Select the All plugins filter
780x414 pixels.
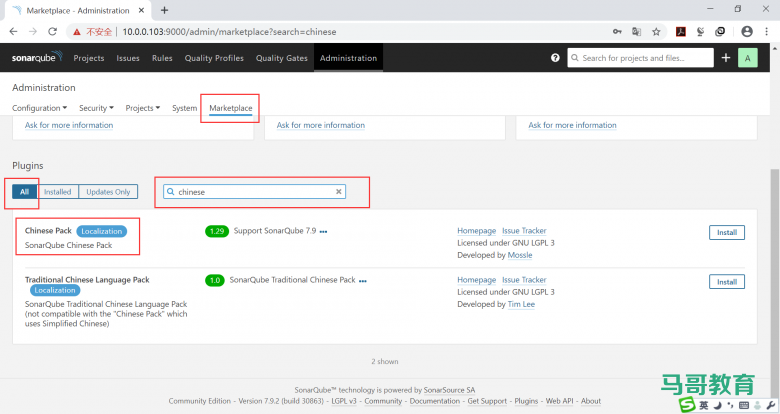tap(24, 192)
